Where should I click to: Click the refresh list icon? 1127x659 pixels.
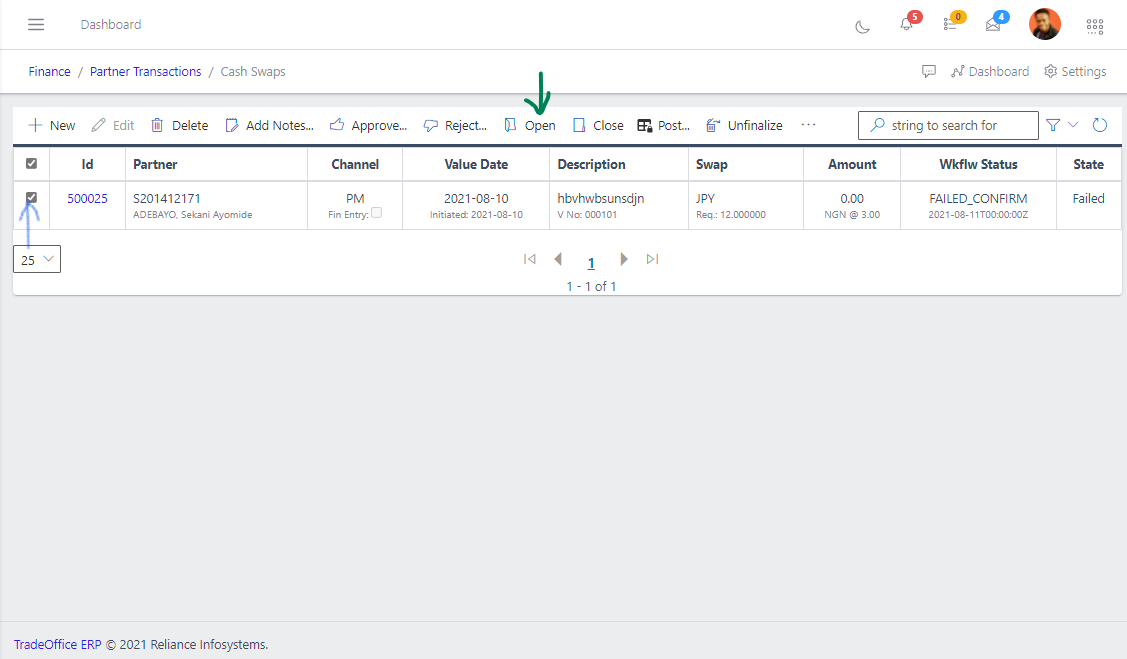pyautogui.click(x=1100, y=125)
